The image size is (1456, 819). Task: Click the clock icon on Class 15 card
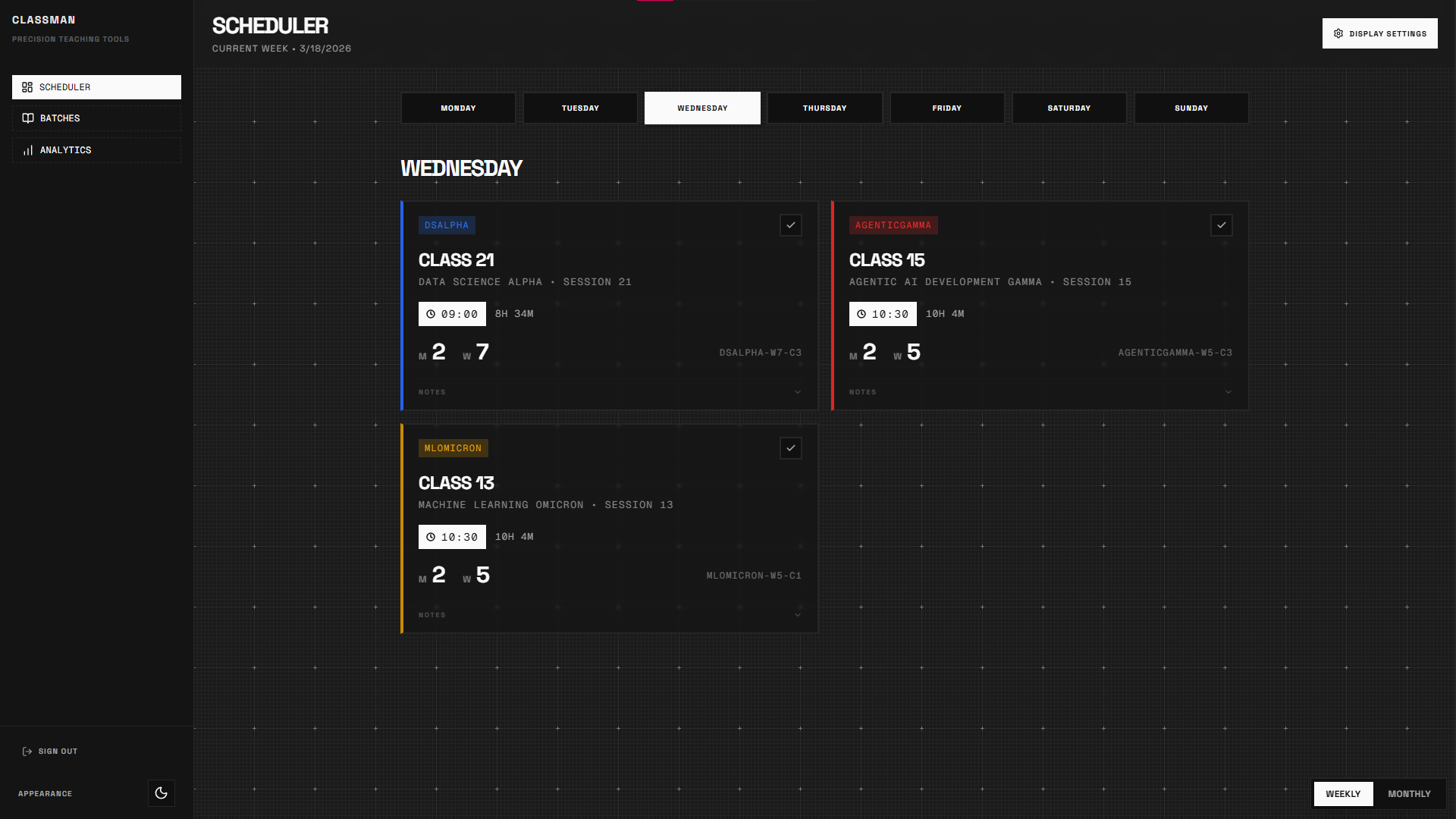(862, 313)
